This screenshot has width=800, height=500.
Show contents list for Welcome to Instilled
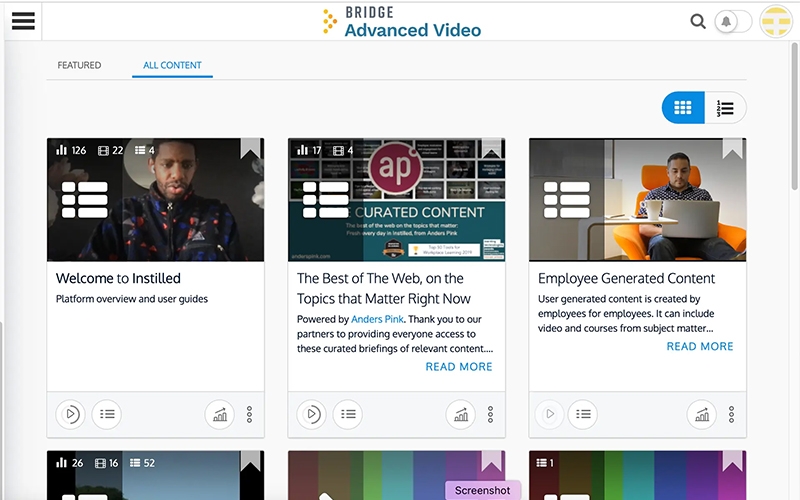coord(107,414)
